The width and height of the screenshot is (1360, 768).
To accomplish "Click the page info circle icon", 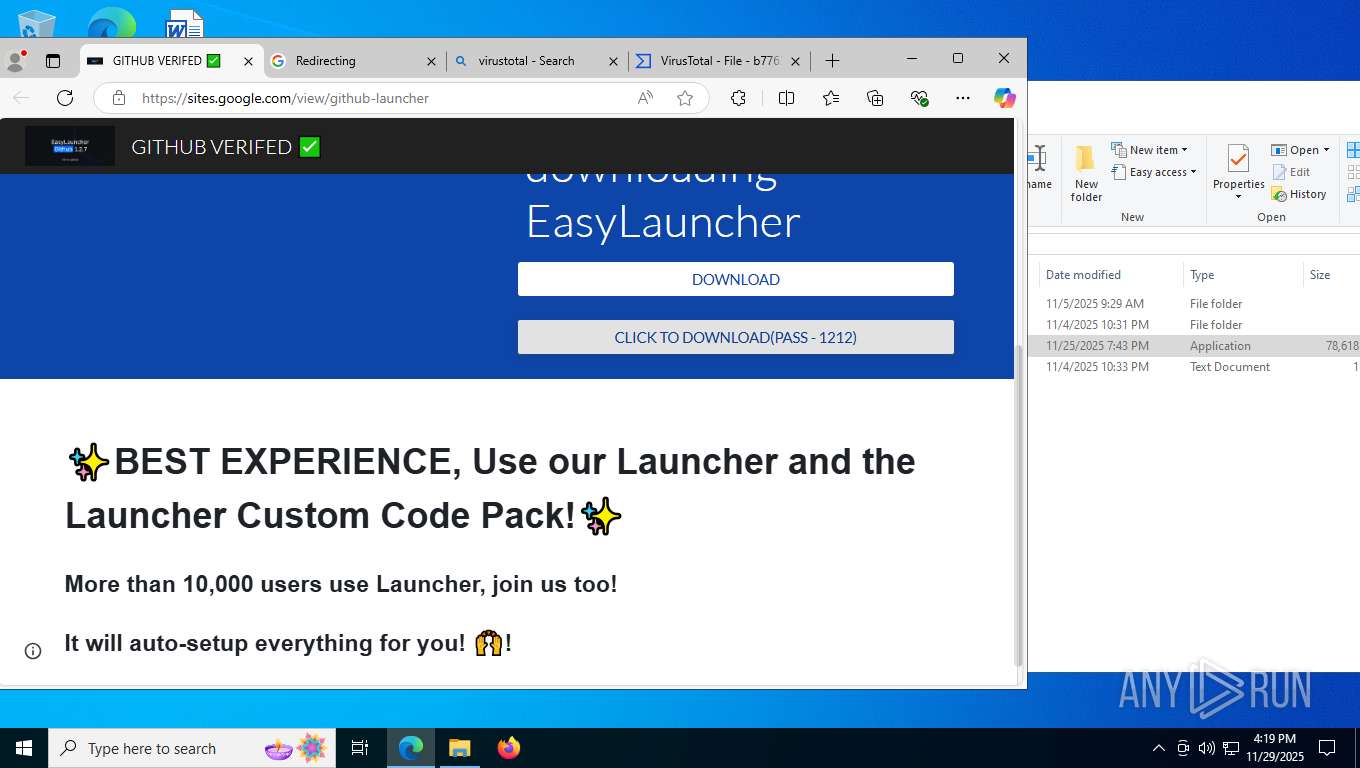I will click(x=33, y=651).
